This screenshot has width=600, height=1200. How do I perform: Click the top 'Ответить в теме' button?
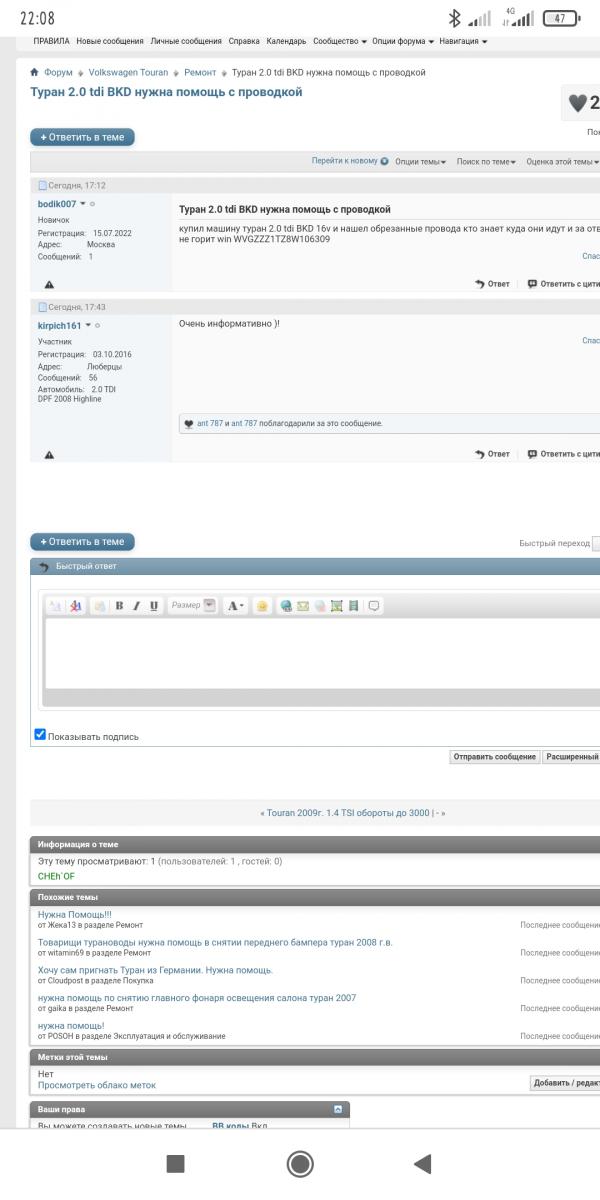[x=82, y=137]
